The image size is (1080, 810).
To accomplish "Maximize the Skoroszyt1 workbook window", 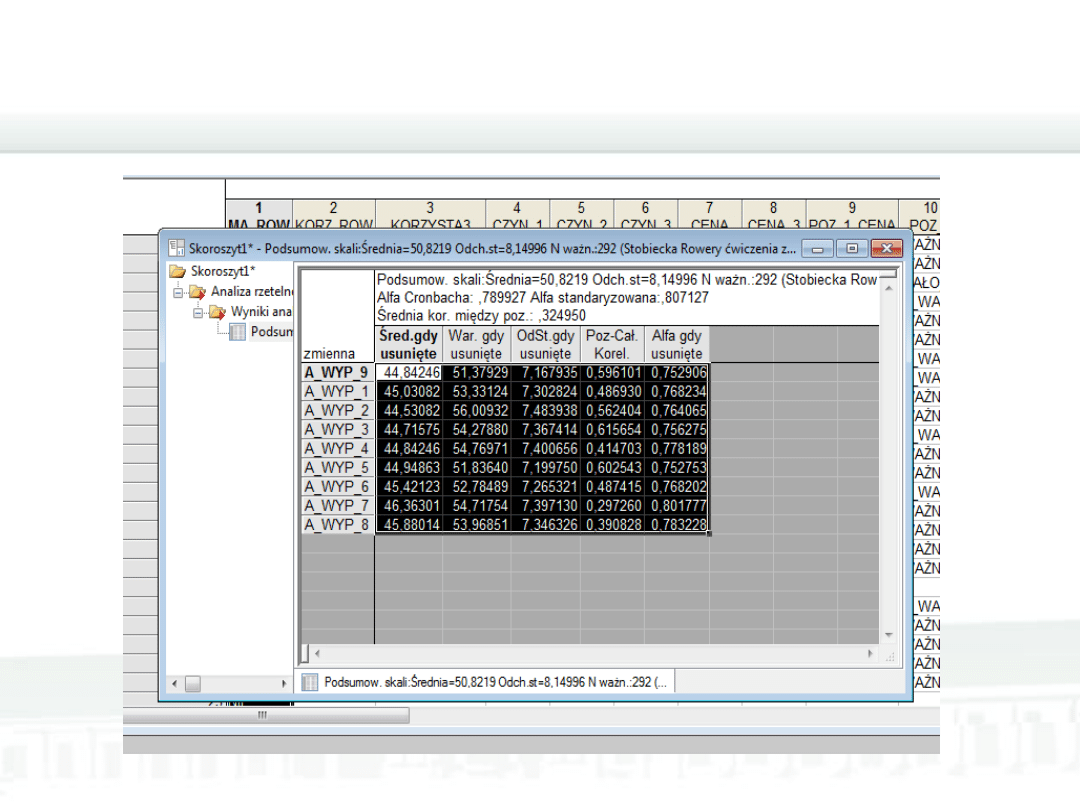I will [x=852, y=248].
